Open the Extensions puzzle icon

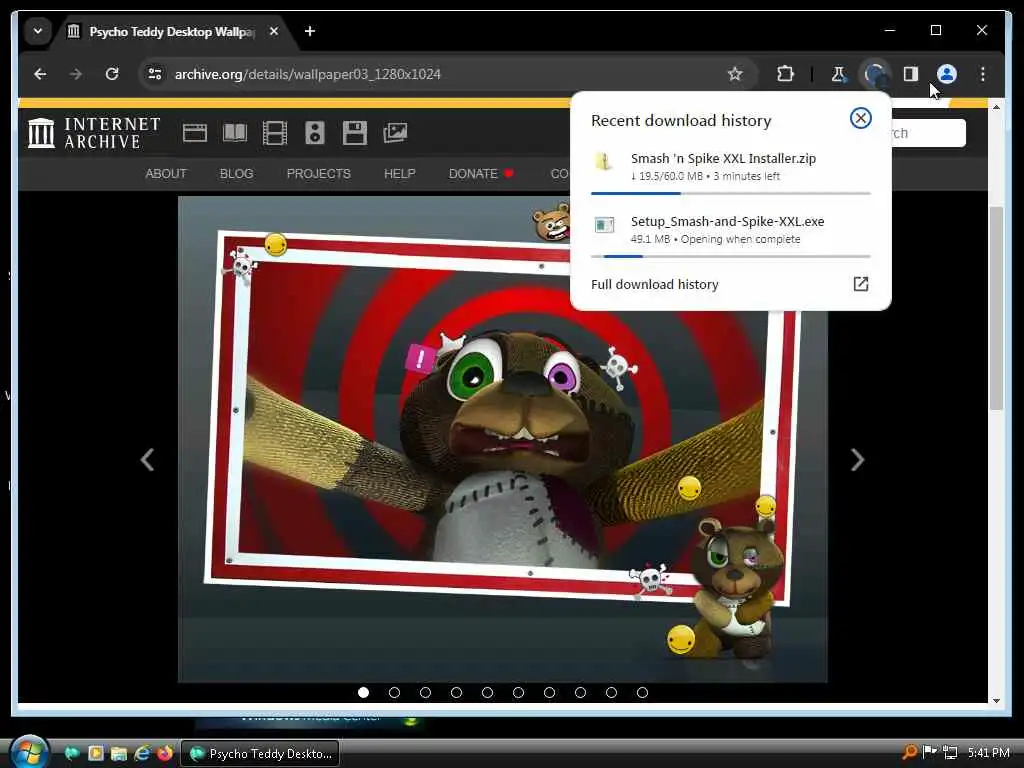785,74
